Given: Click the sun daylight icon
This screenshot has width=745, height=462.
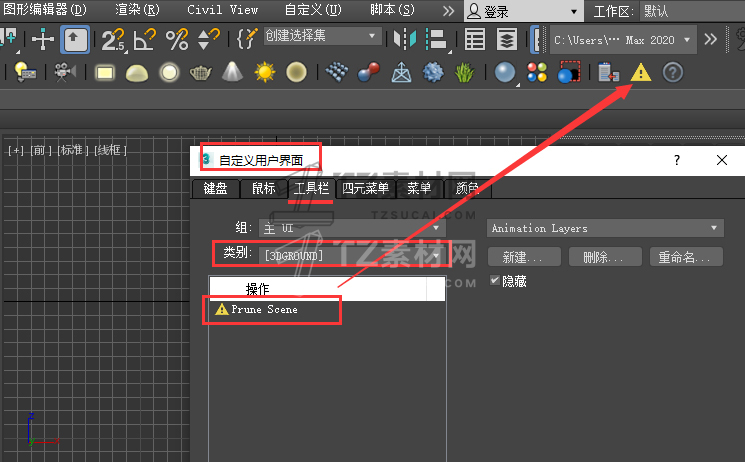Looking at the screenshot, I should pos(265,73).
